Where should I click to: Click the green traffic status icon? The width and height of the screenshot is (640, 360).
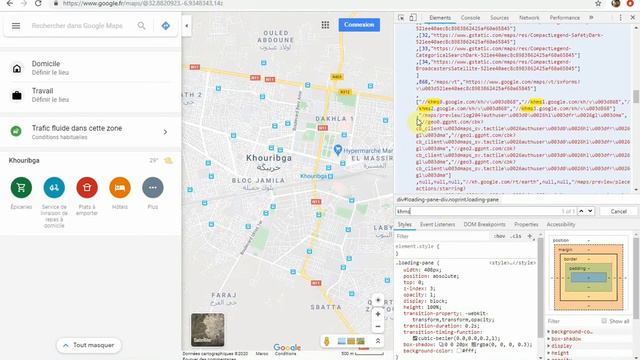pyautogui.click(x=16, y=131)
